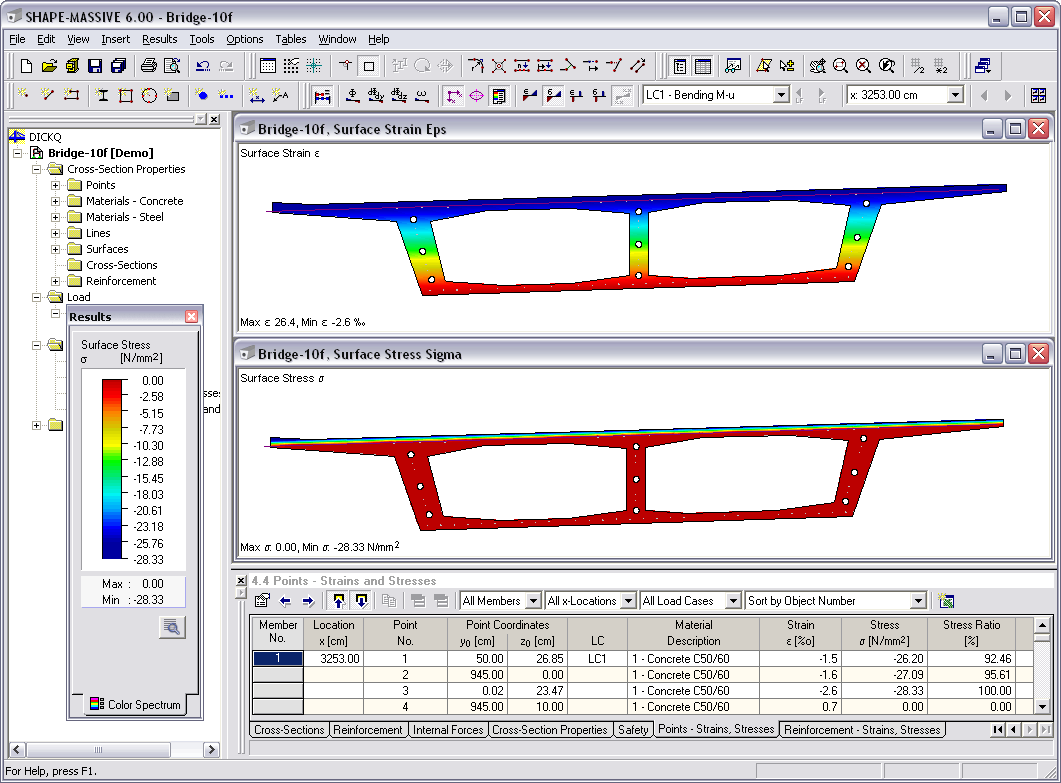
Task: Expand the Reinforcement tree node
Action: (55, 282)
